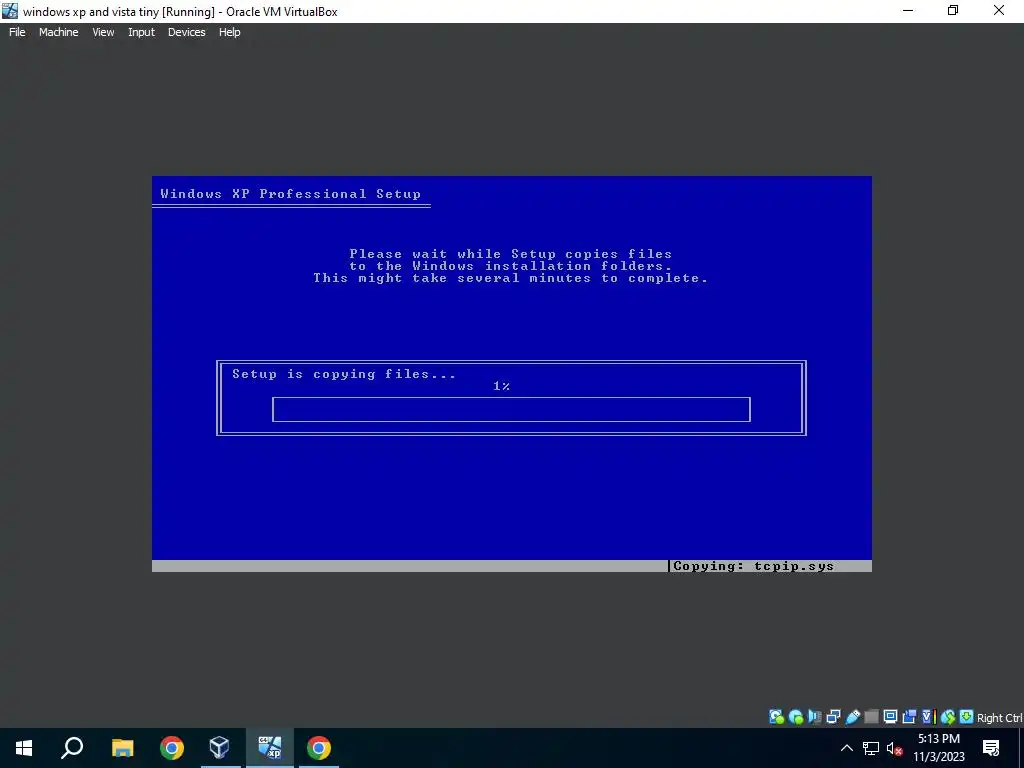Open the second Chrome window in taskbar
This screenshot has height=768, width=1024.
click(x=319, y=748)
